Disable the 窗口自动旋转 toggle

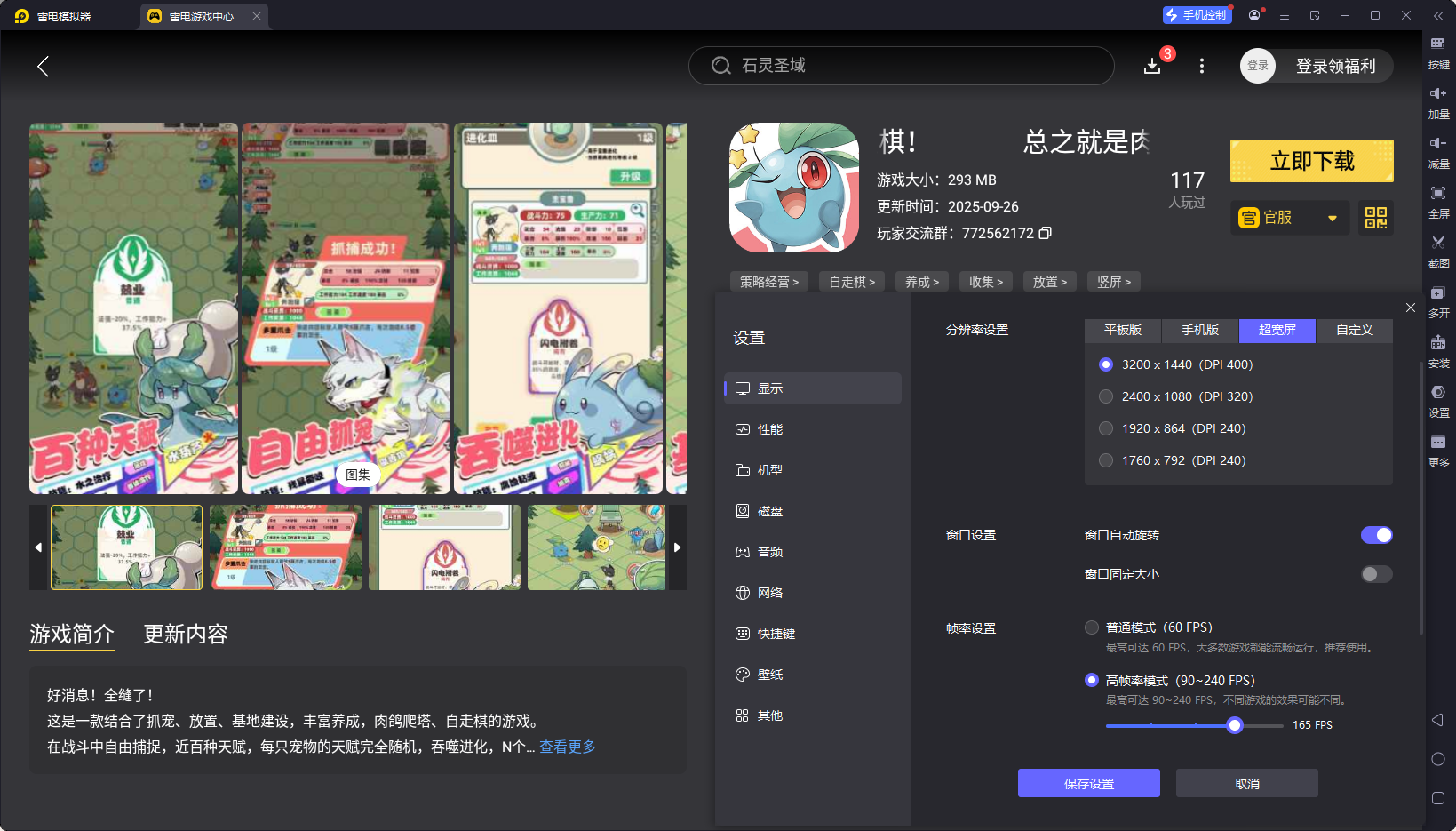1375,535
